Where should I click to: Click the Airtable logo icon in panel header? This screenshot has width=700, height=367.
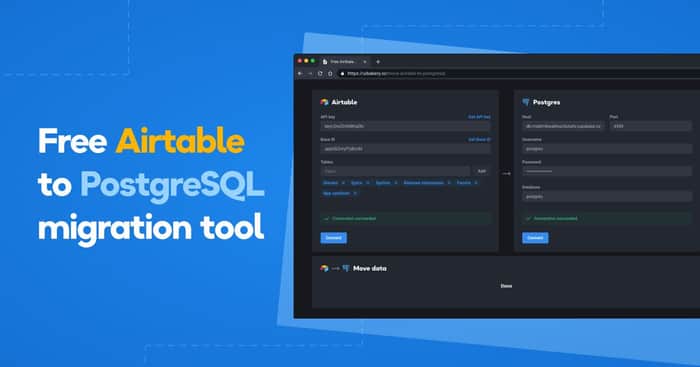point(325,102)
